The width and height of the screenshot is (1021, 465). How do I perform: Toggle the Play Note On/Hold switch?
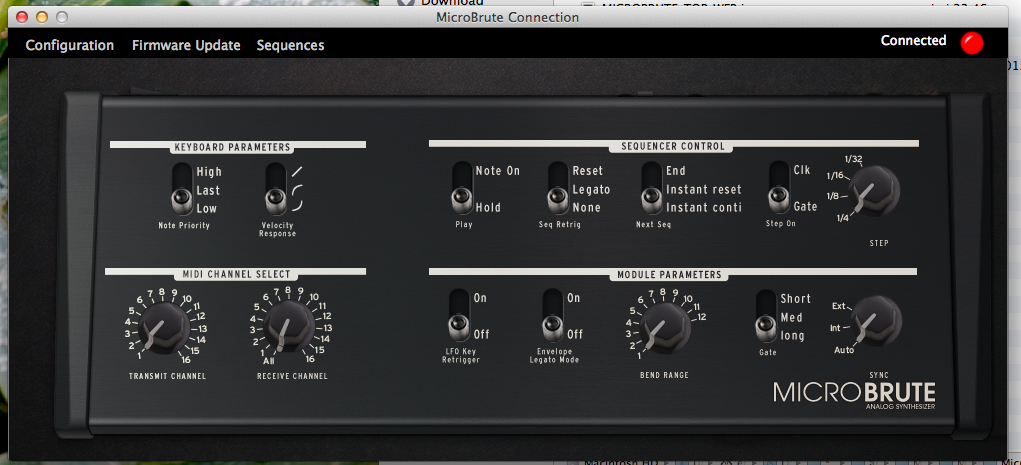(462, 188)
